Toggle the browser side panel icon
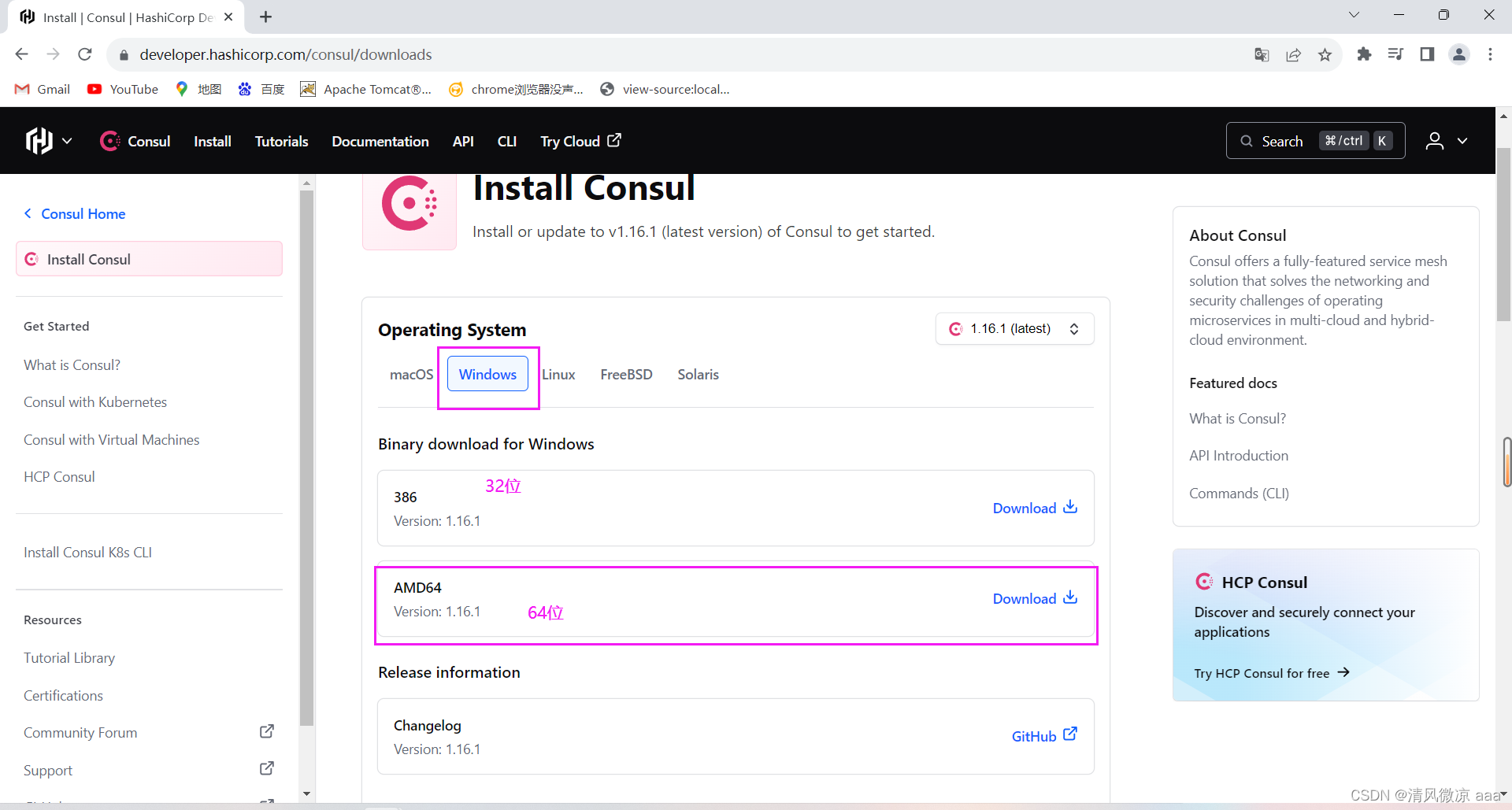This screenshot has width=1512, height=810. pyautogui.click(x=1427, y=54)
